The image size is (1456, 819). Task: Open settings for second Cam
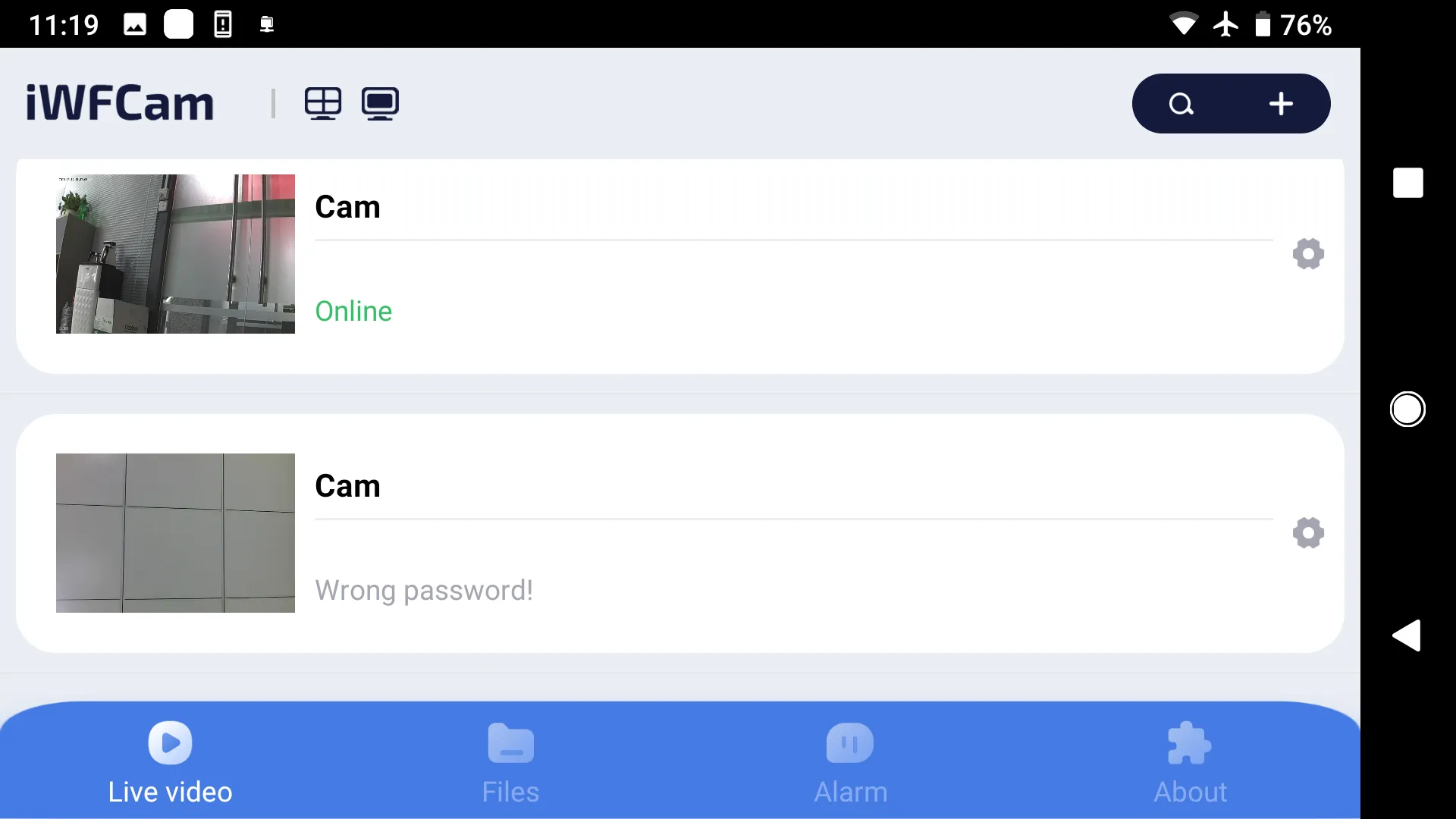click(x=1308, y=532)
